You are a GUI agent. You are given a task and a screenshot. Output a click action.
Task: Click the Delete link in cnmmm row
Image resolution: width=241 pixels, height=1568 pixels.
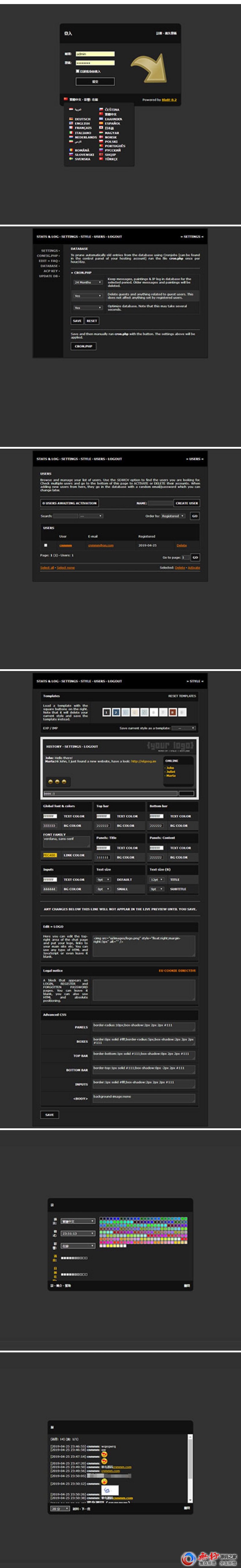pyautogui.click(x=181, y=545)
